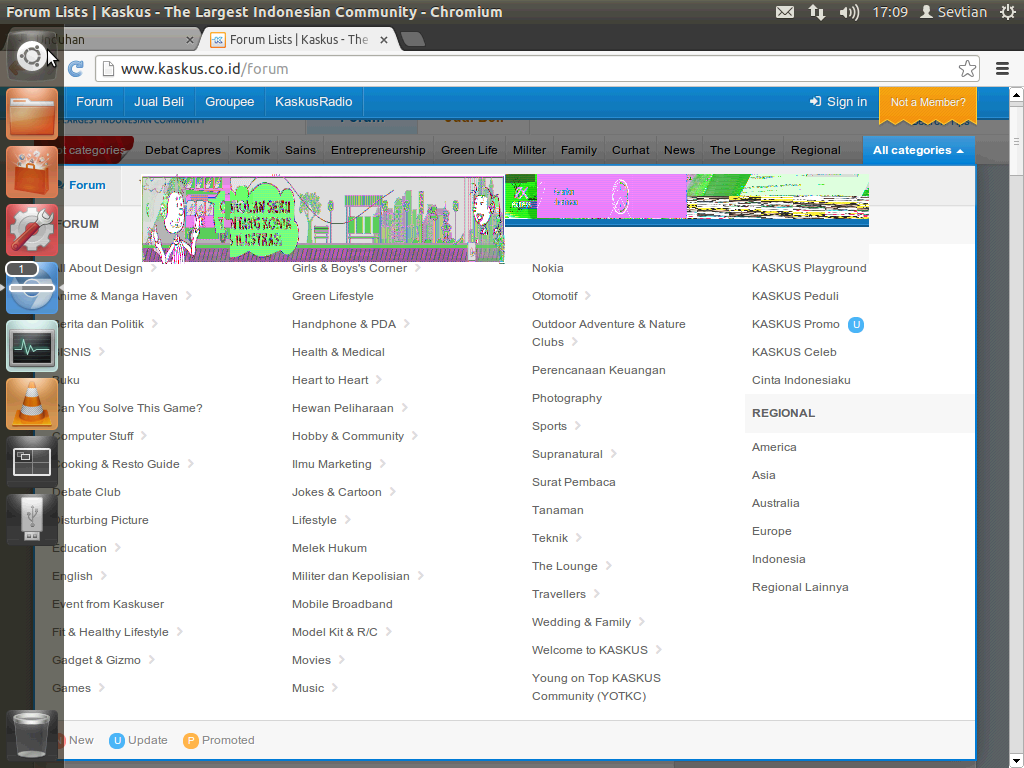Open KASKUS Celeb link
1024x768 pixels.
point(794,352)
